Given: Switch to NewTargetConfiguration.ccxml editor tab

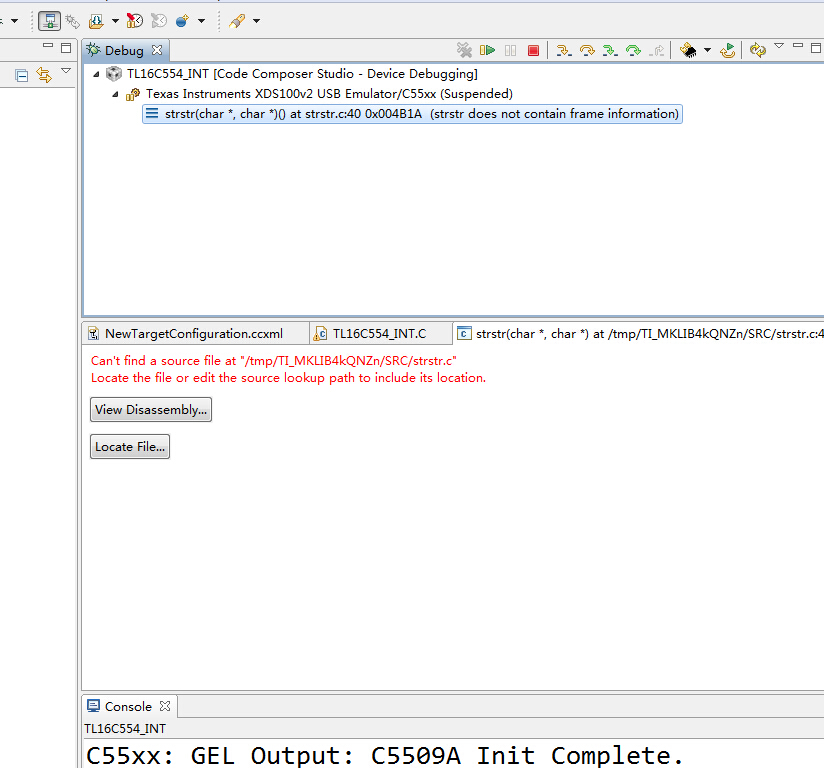Looking at the screenshot, I should [194, 334].
